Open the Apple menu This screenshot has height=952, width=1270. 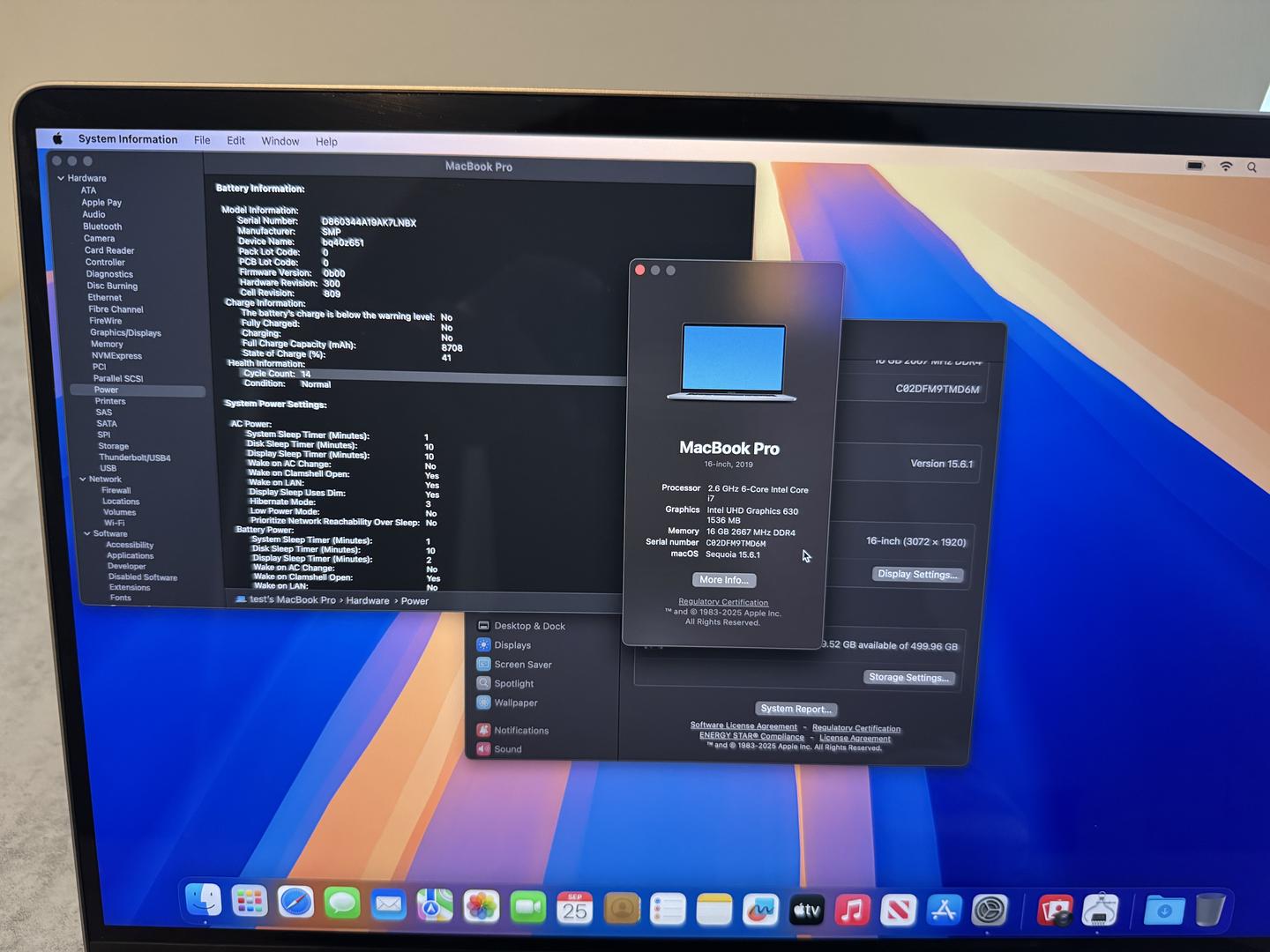tap(57, 138)
